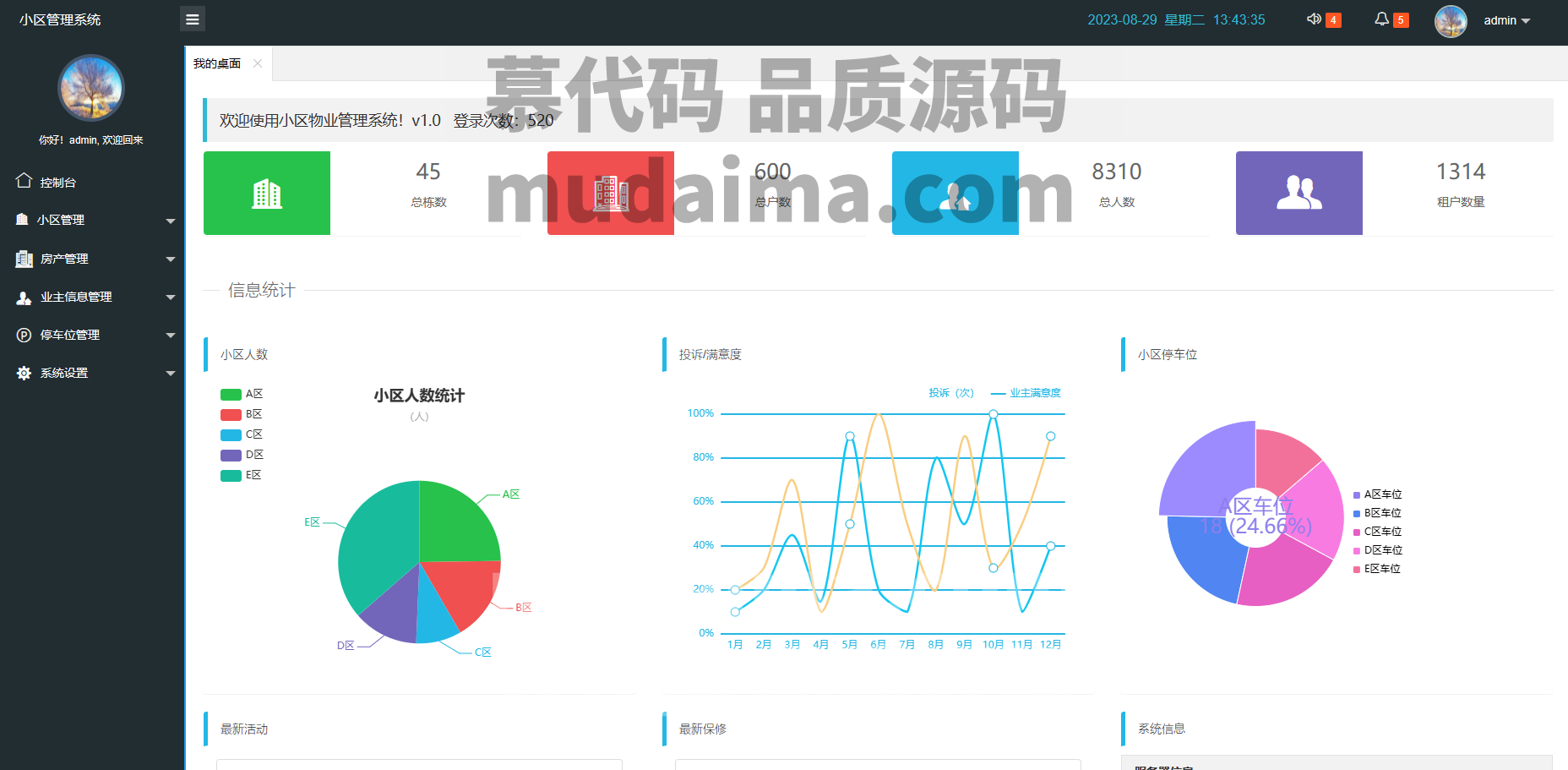Click the green building icon card for 总栋数
Image resolution: width=1568 pixels, height=770 pixels.
click(267, 193)
